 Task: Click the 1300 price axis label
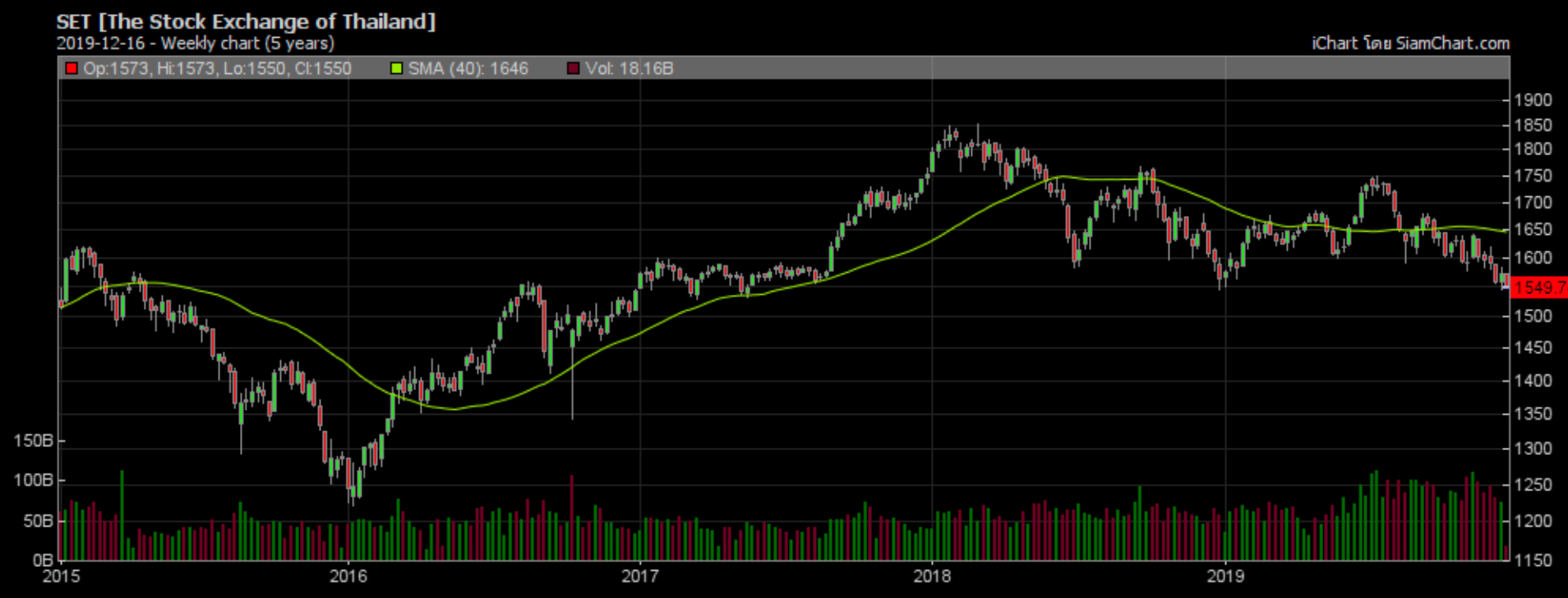1533,448
